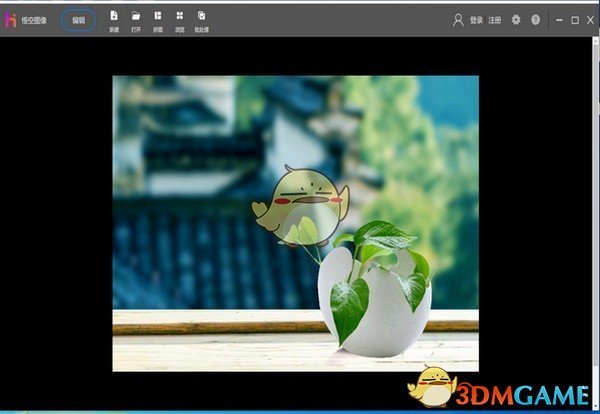Click the 登录 (Login) link
600x414 pixels.
pyautogui.click(x=476, y=20)
